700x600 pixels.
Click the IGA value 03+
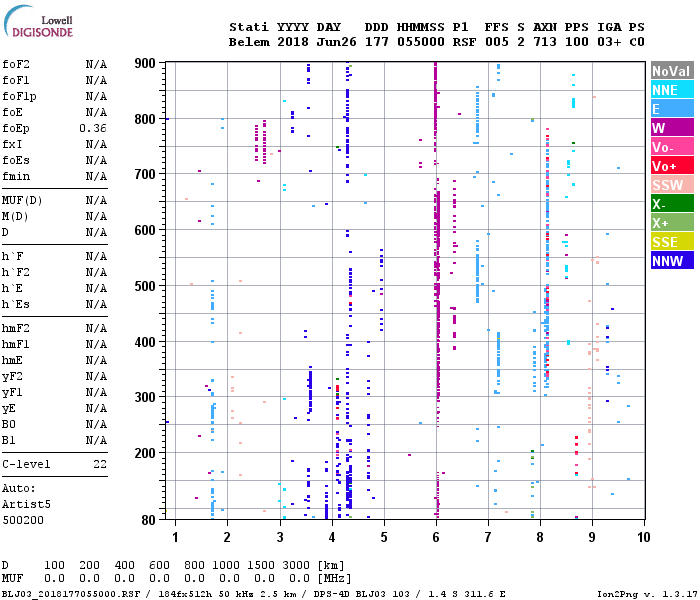click(609, 42)
